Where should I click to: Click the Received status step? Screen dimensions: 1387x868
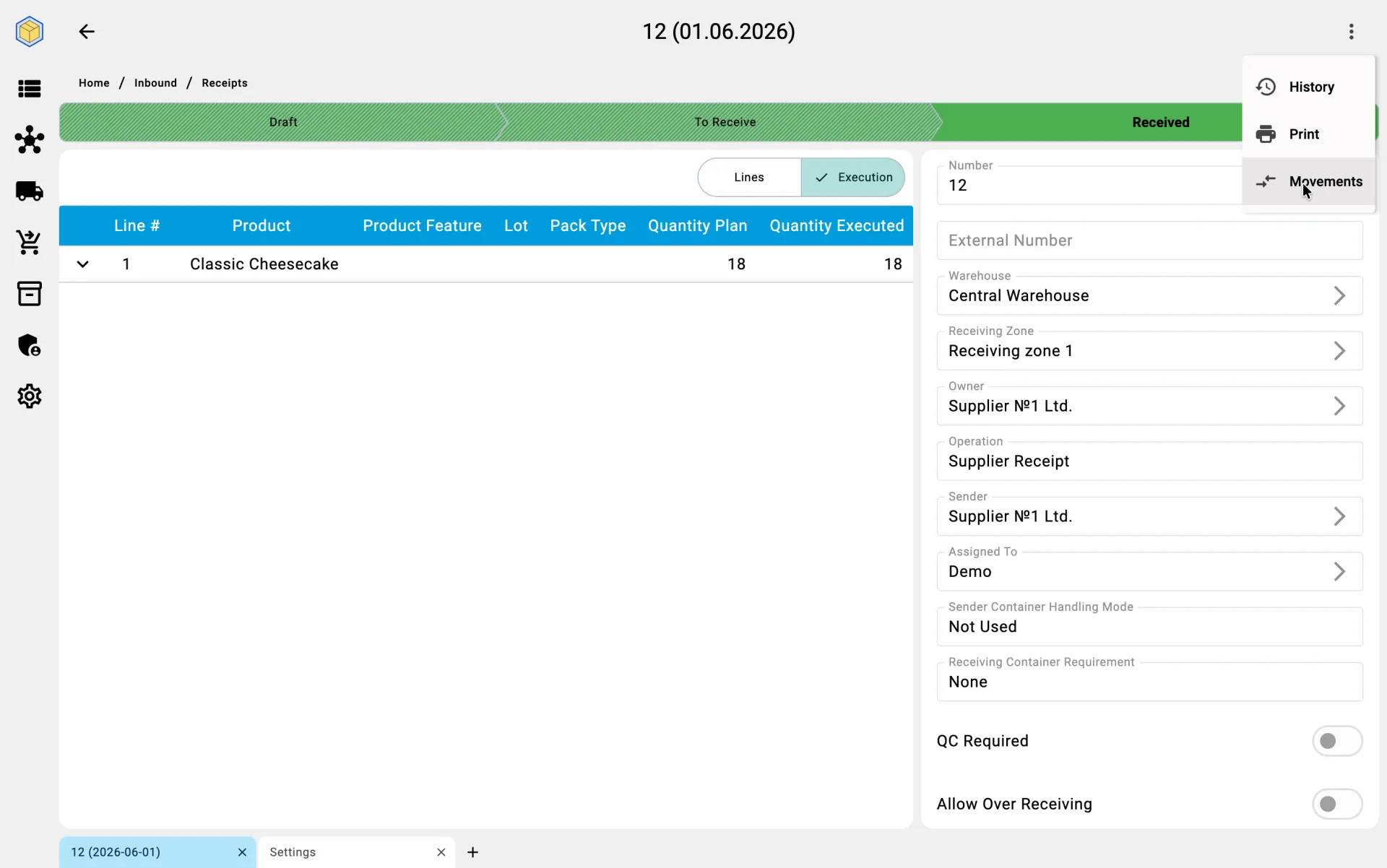pos(1160,122)
